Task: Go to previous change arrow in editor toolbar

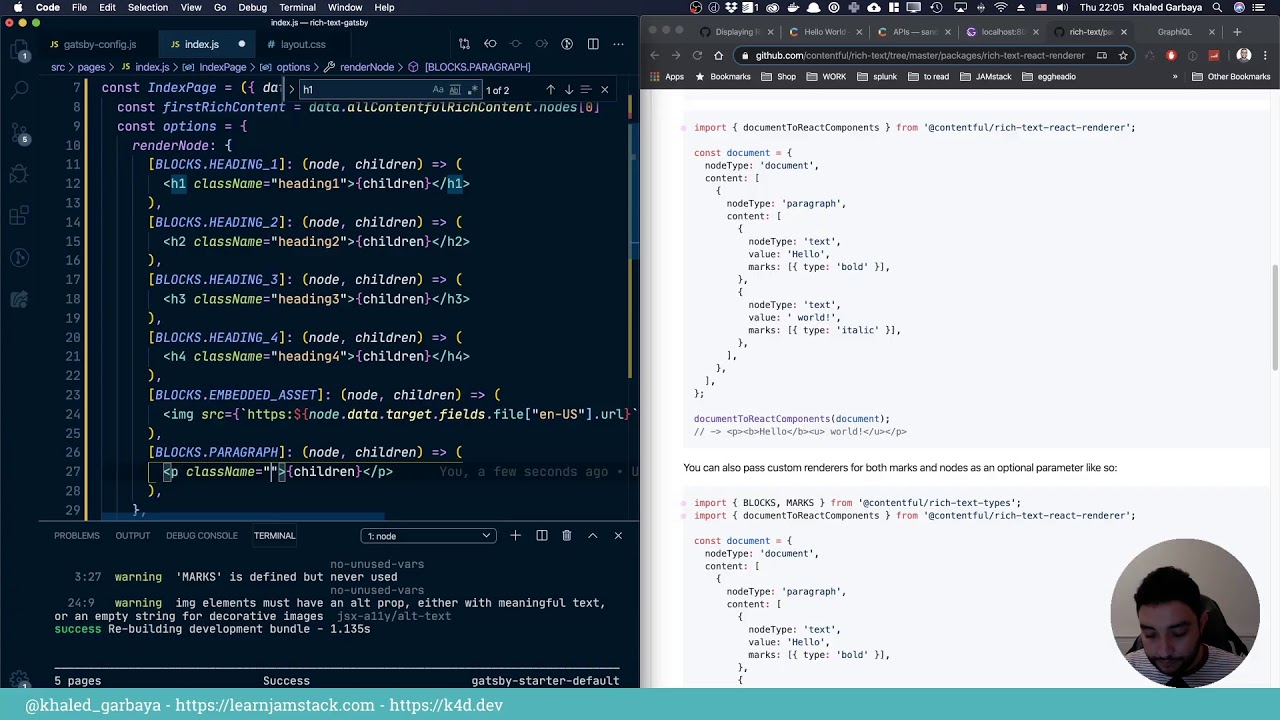Action: coord(490,44)
